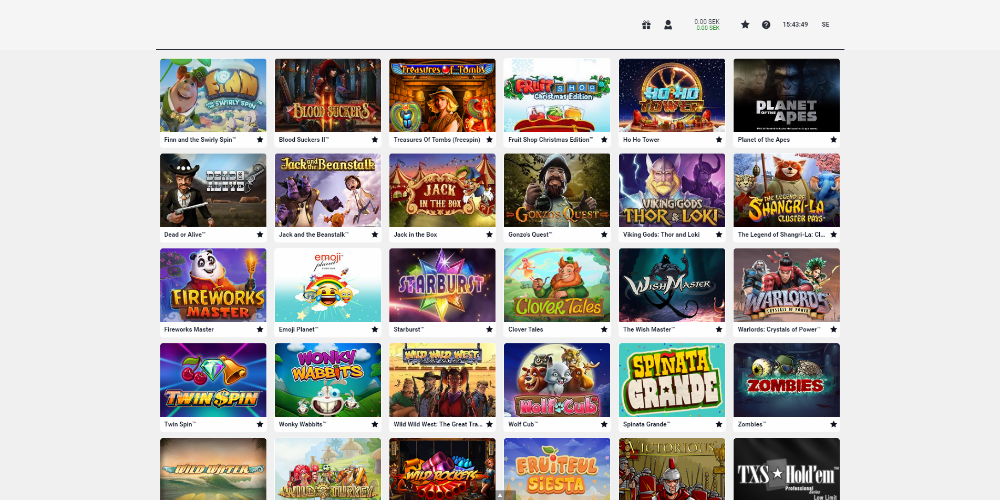This screenshot has width=1000, height=500.
Task: Toggle favorite star for Treasures Of Tombs
Action: 489,140
